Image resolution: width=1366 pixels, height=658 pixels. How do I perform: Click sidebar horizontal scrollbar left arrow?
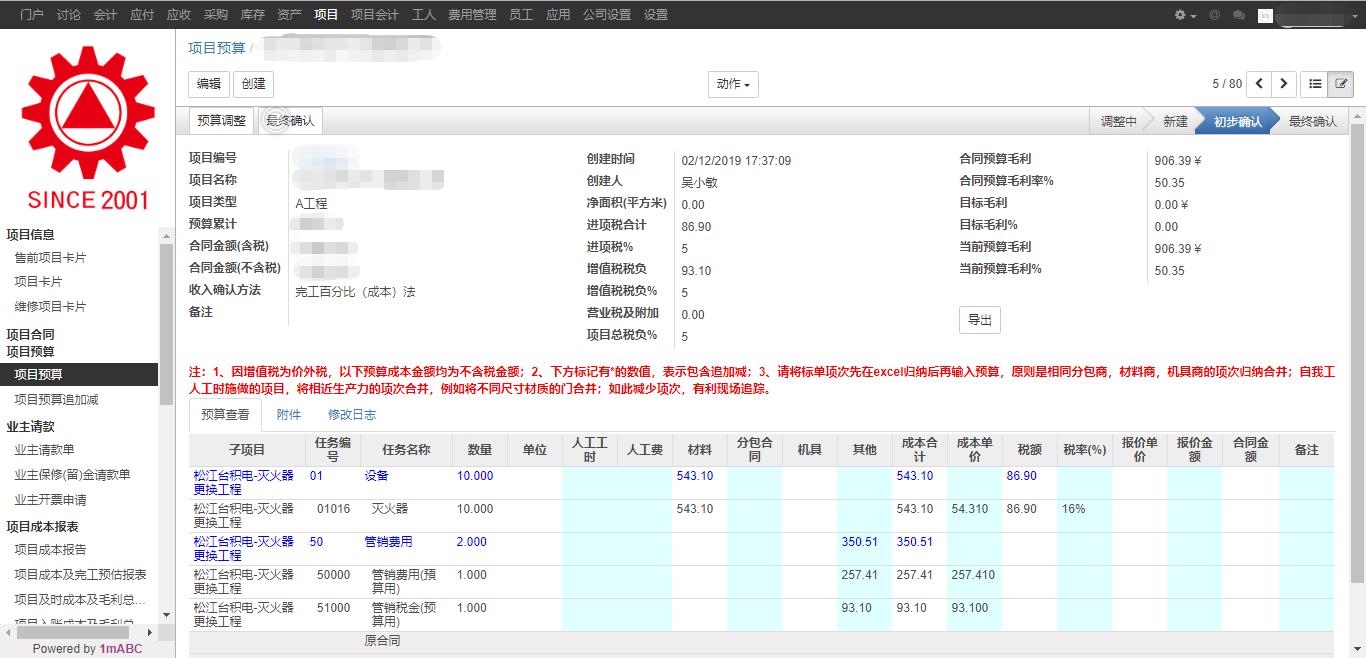tap(8, 633)
